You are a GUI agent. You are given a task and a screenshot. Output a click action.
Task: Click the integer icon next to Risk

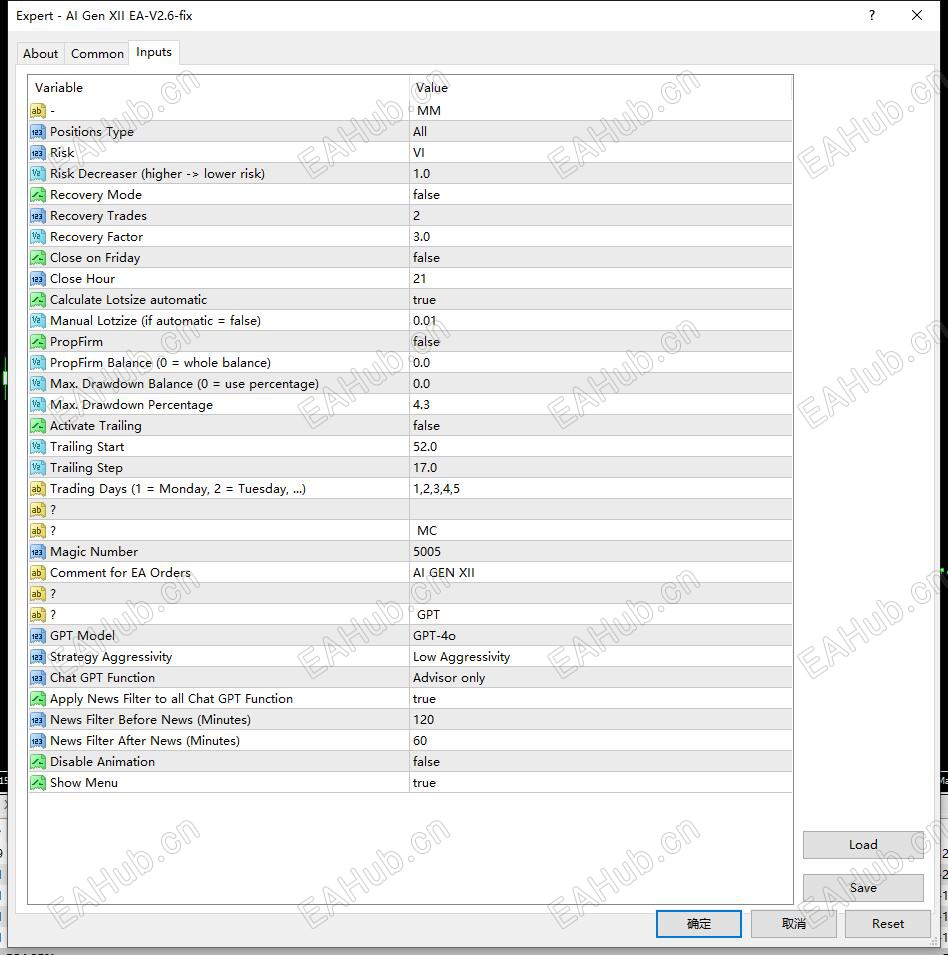pyautogui.click(x=38, y=153)
